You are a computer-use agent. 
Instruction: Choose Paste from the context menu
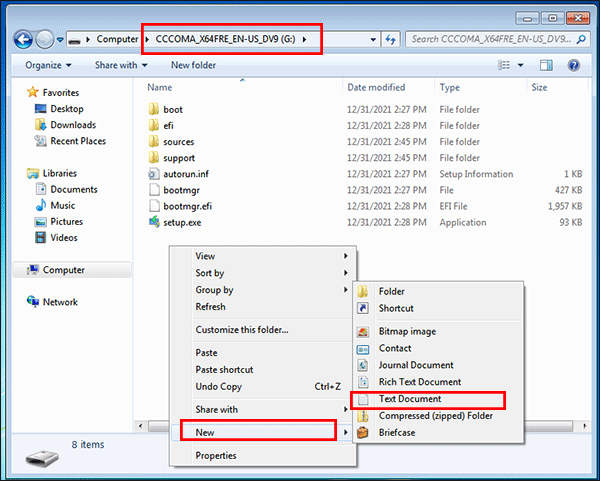(x=263, y=352)
